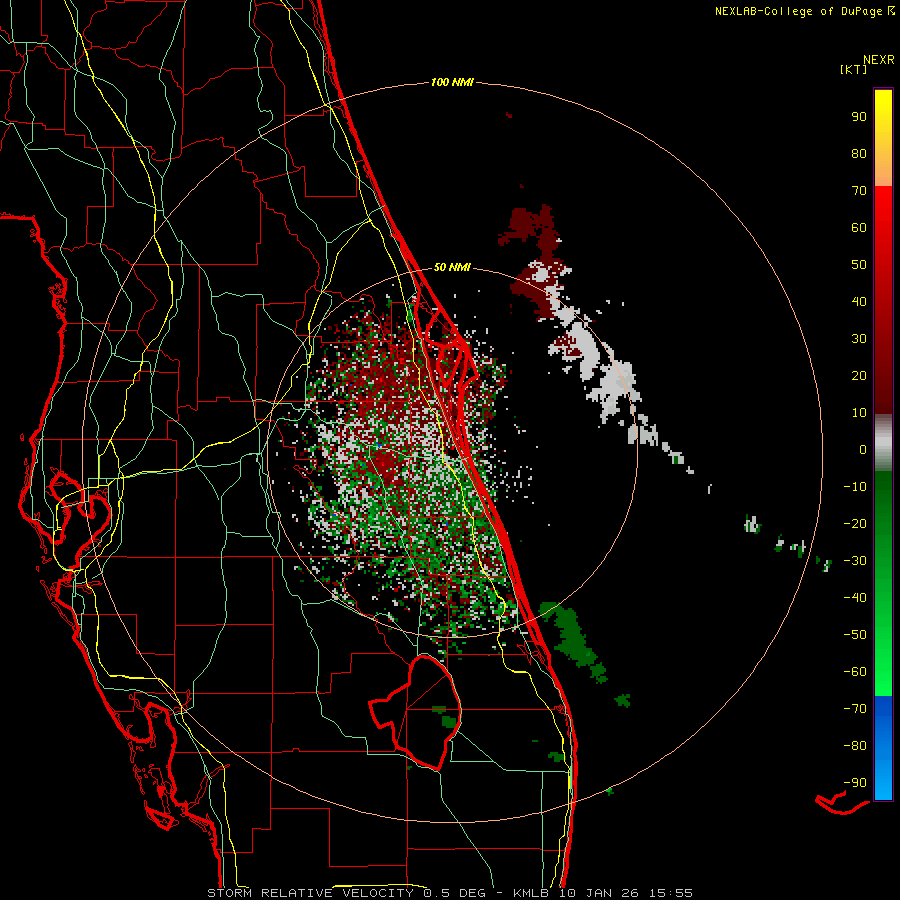Click the 15:55 timestamp
The width and height of the screenshot is (900, 900).
click(671, 893)
